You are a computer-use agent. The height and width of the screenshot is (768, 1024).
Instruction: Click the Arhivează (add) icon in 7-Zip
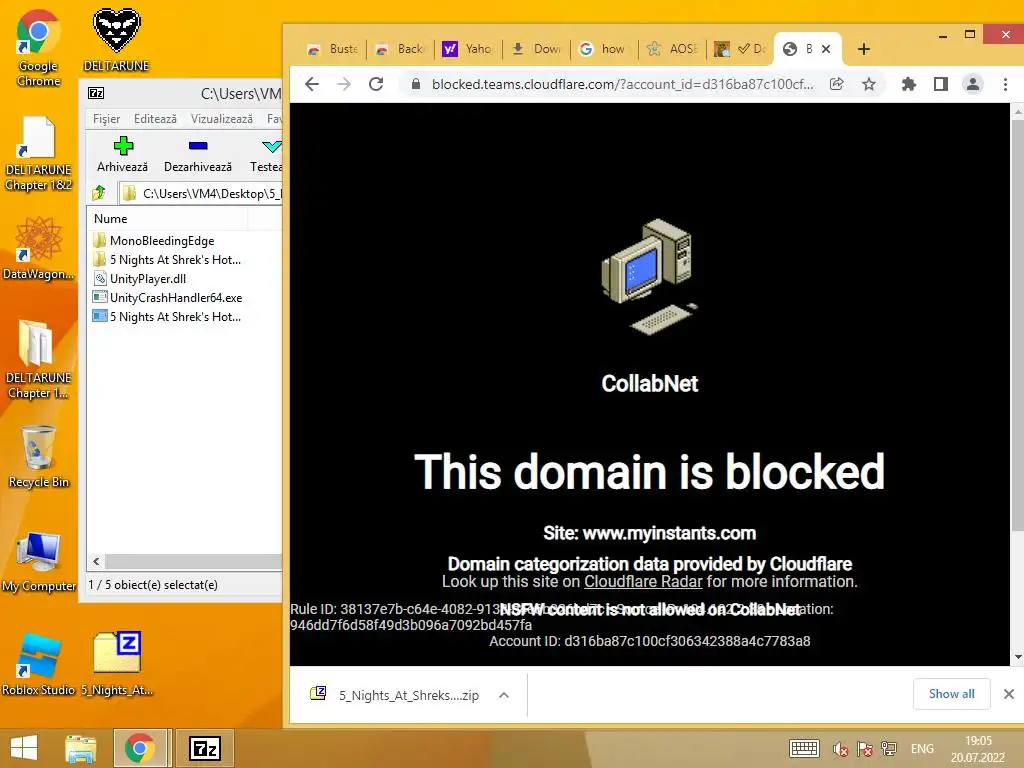click(122, 155)
